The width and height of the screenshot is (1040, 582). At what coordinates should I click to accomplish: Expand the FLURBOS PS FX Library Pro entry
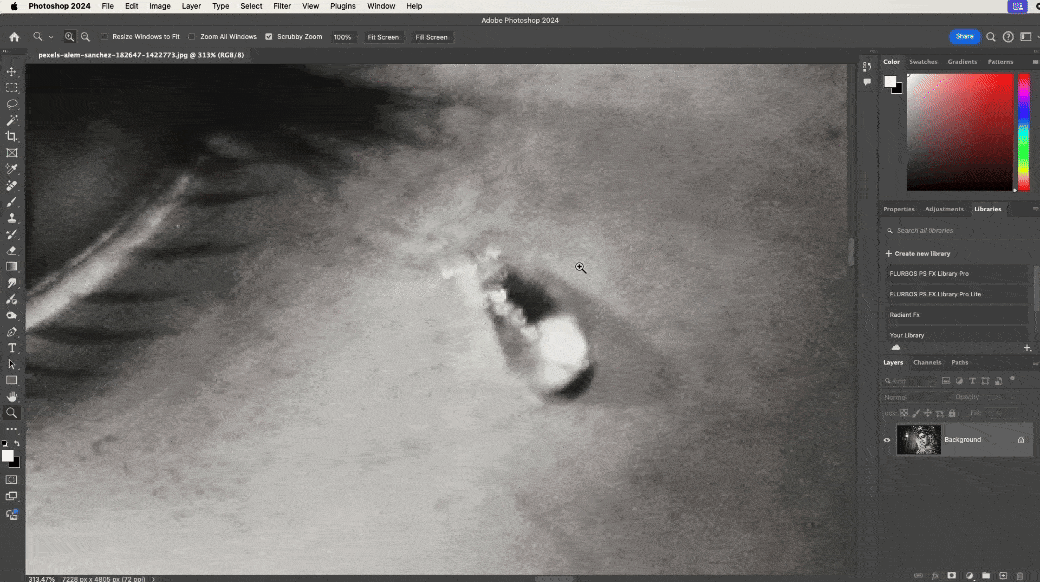929,273
